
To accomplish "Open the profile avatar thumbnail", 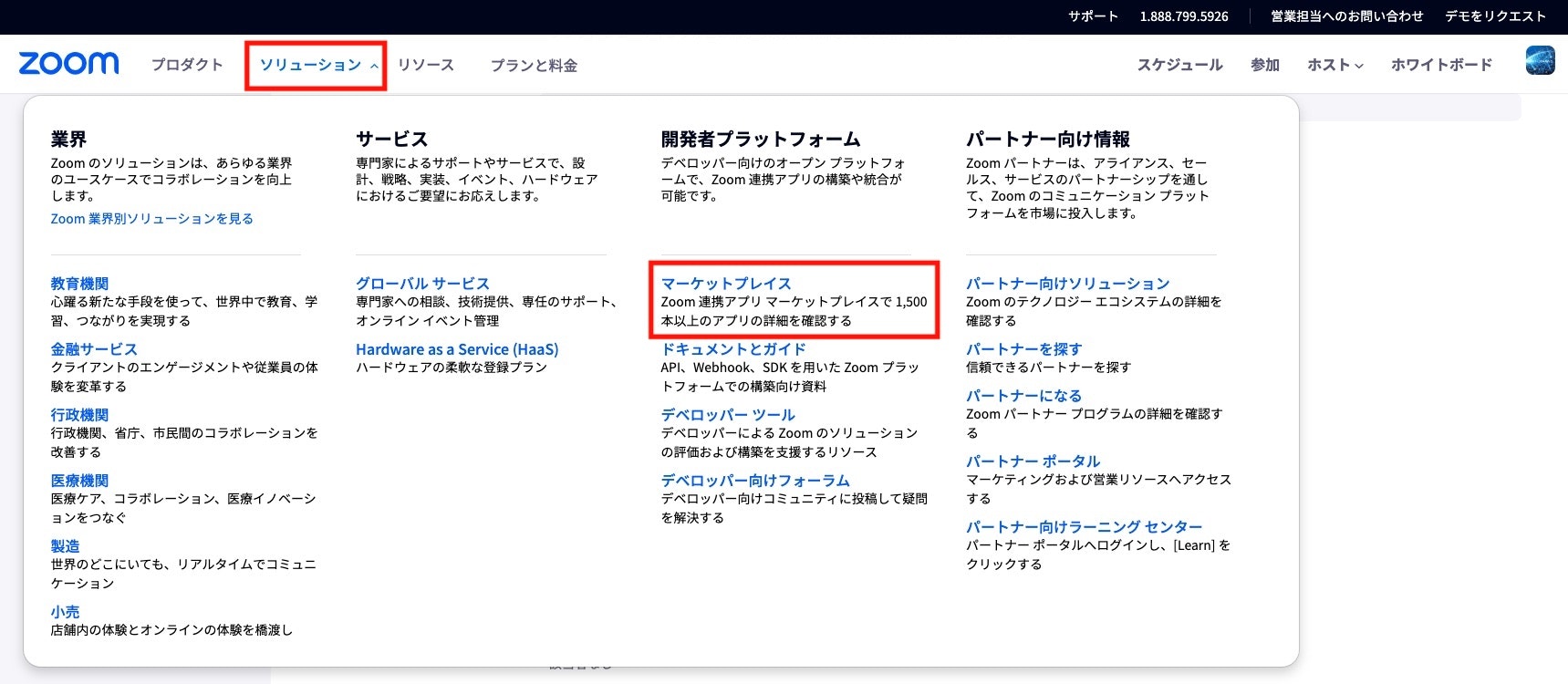I will (1540, 60).
